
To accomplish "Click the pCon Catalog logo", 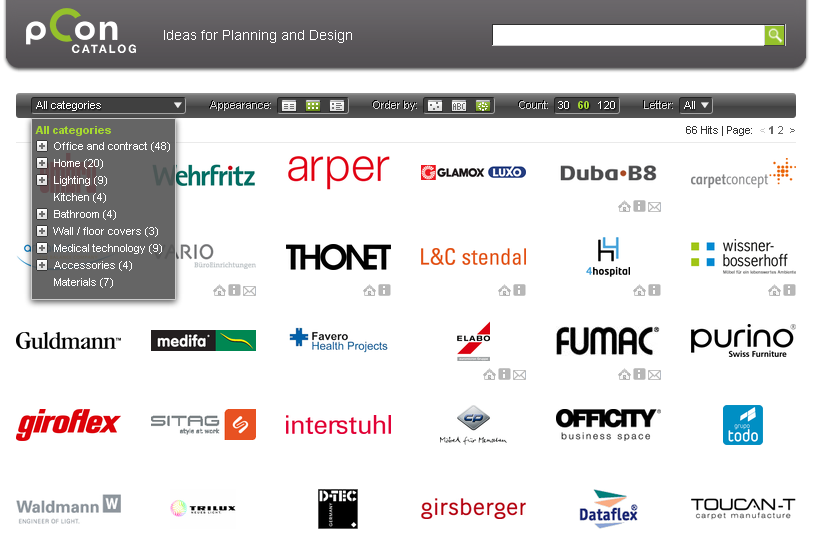I will 81,32.
